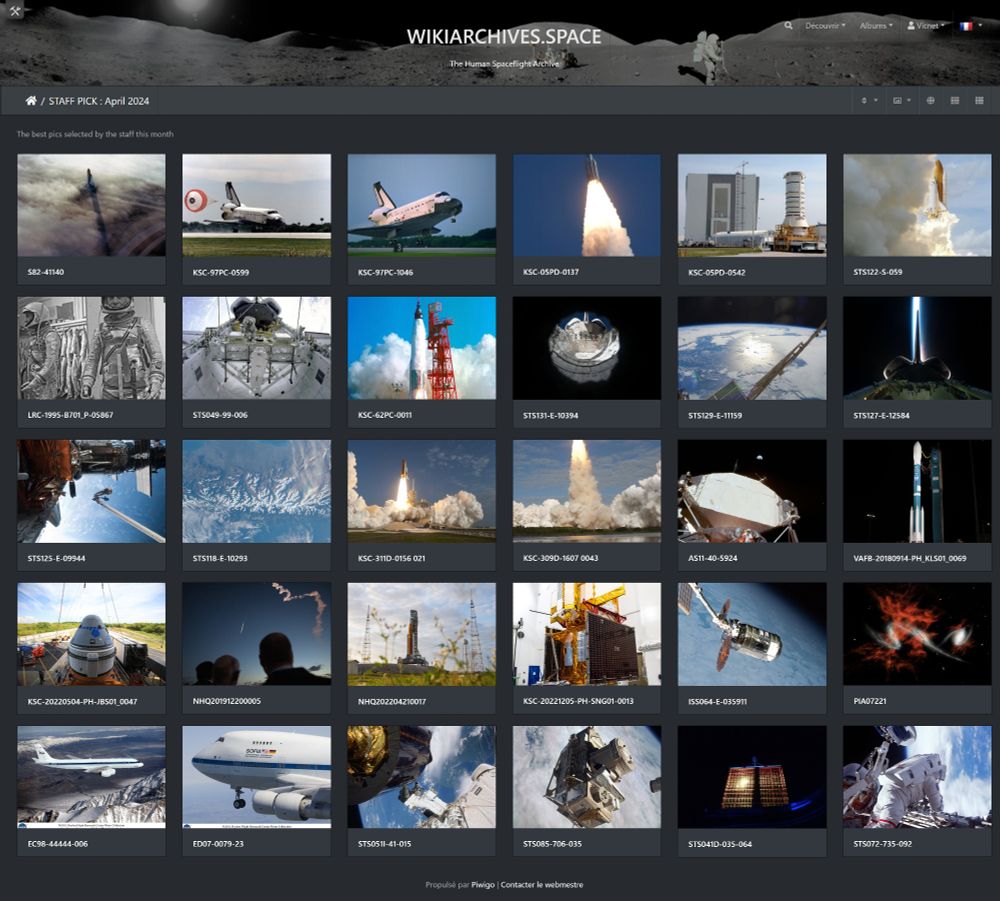Follow the Piwigo link in the footer

(483, 884)
